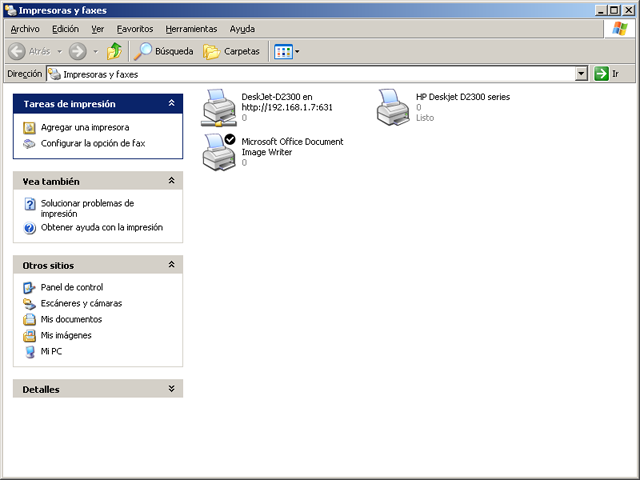Open Panel de control link

pyautogui.click(x=71, y=287)
